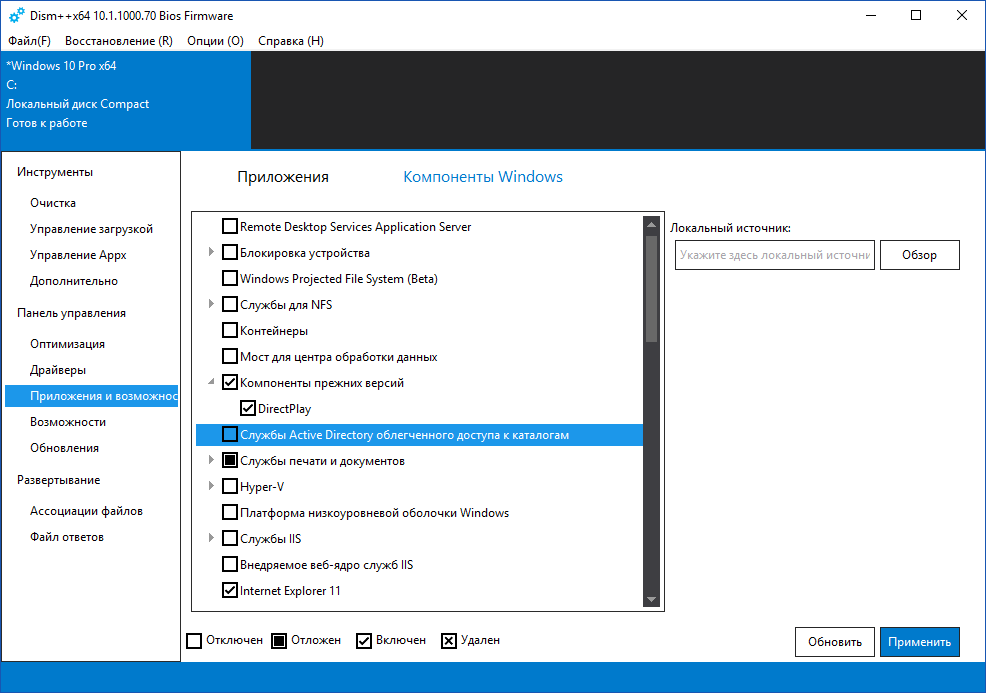986x693 pixels.
Task: Check Службы Active Directory облегченного доступа checkbox
Action: pos(230,435)
